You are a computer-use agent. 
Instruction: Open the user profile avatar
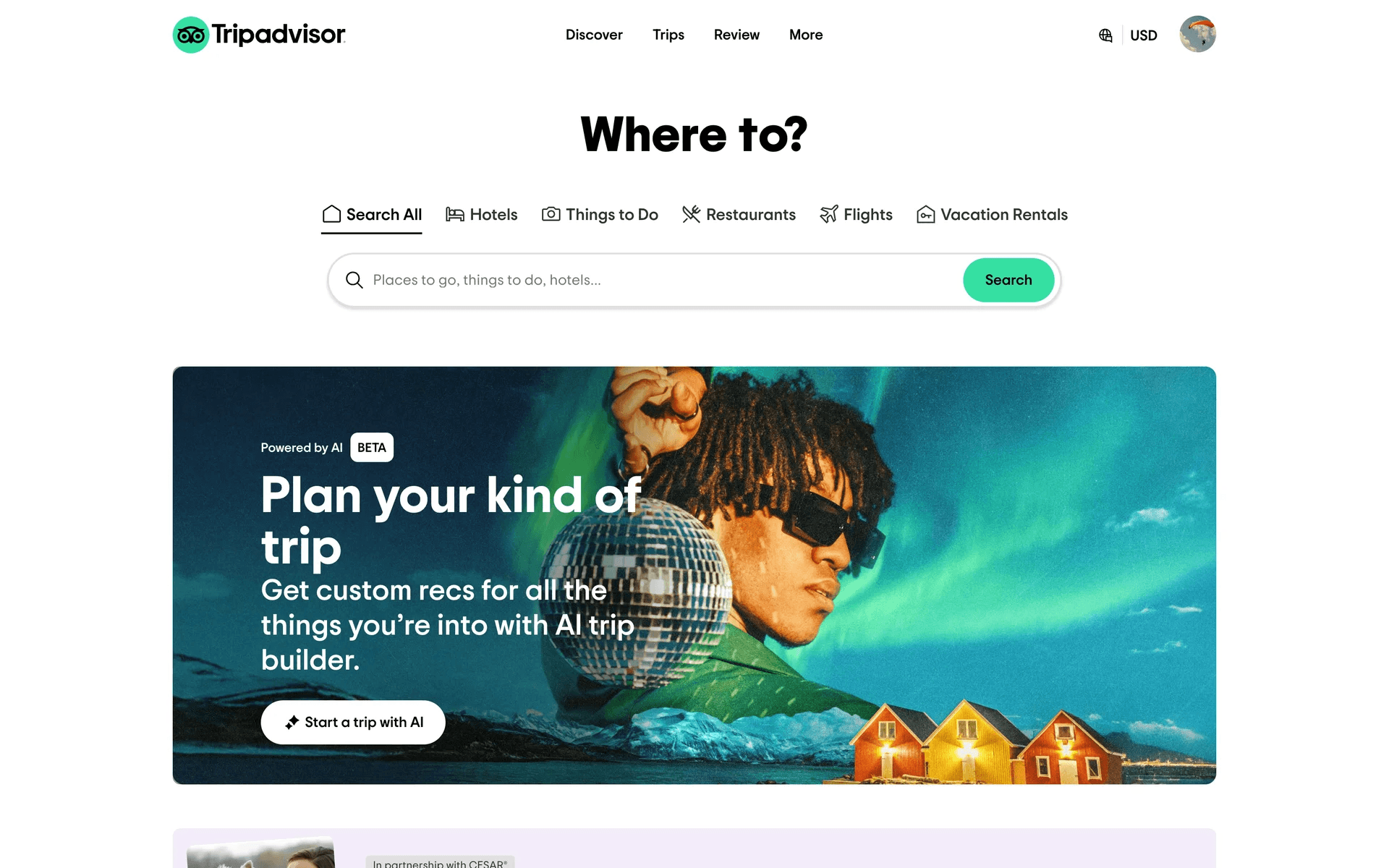[x=1197, y=34]
